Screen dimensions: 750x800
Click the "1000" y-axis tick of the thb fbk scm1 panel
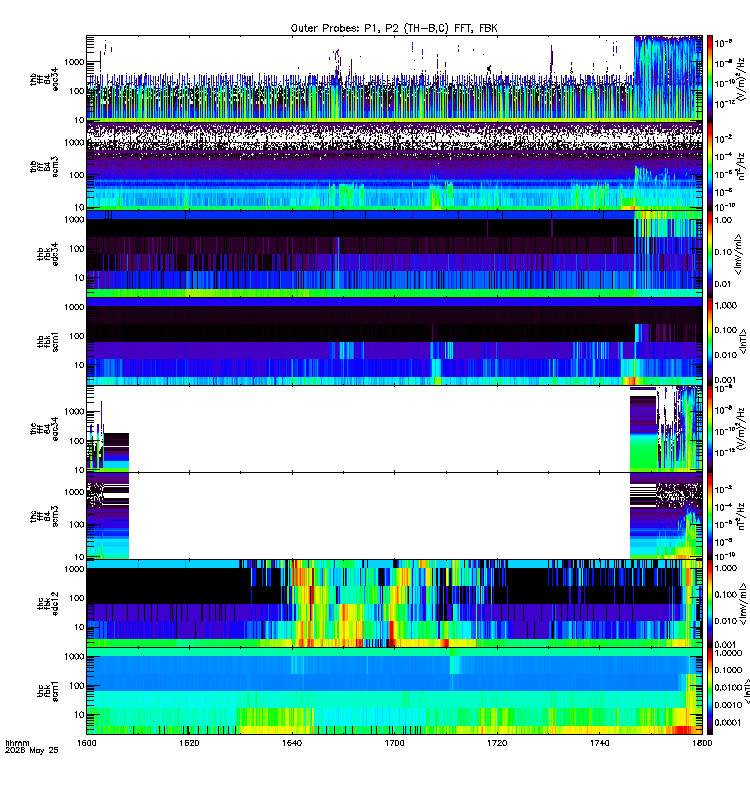74,307
